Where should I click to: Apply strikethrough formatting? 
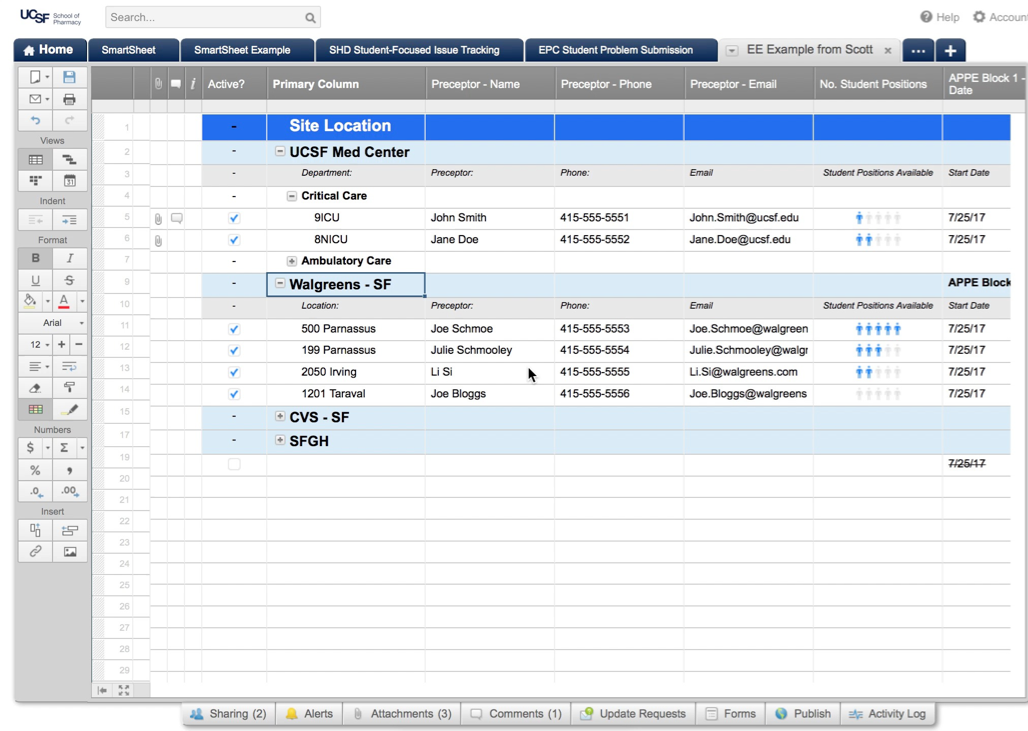(x=69, y=280)
